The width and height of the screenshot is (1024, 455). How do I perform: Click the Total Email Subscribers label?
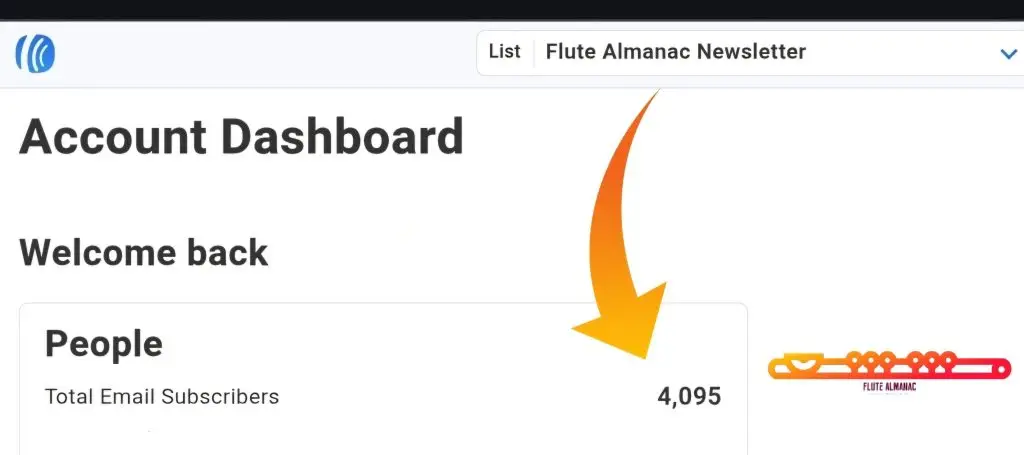(x=162, y=397)
